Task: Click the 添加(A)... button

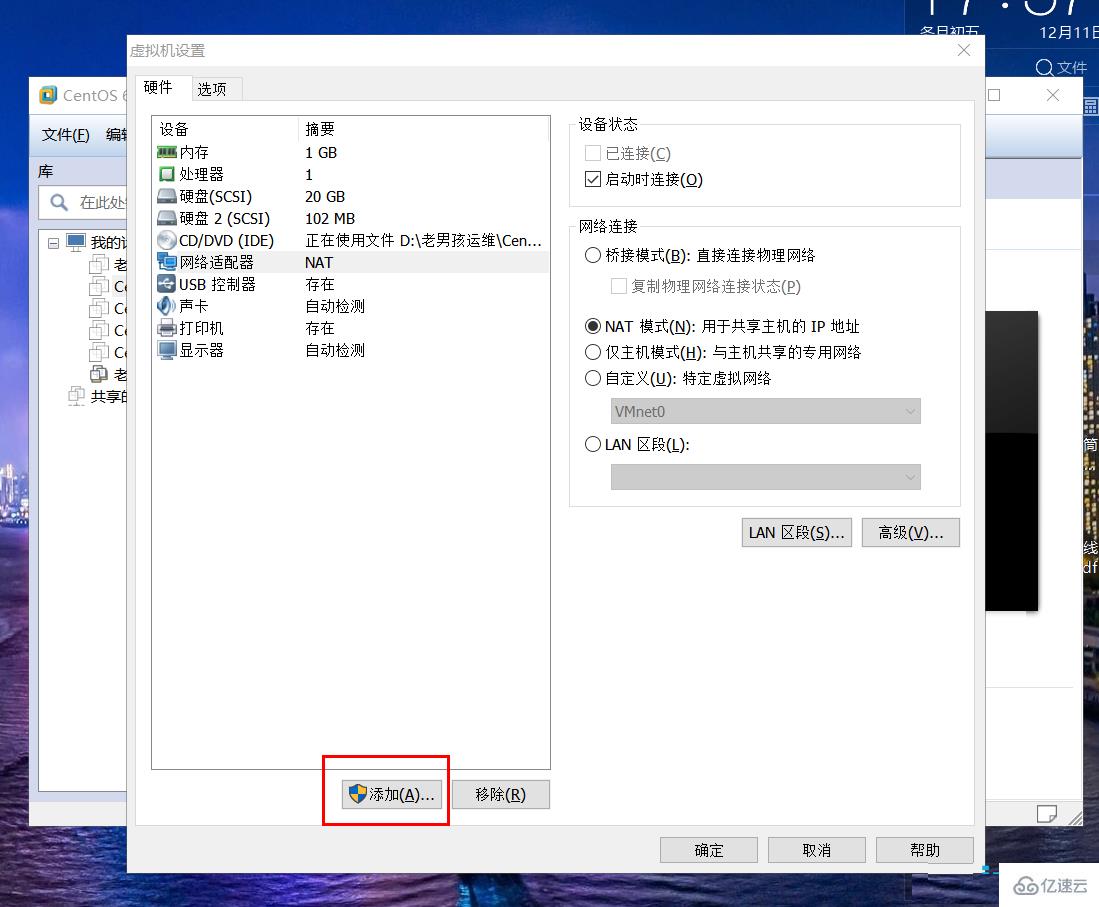Action: (x=392, y=794)
